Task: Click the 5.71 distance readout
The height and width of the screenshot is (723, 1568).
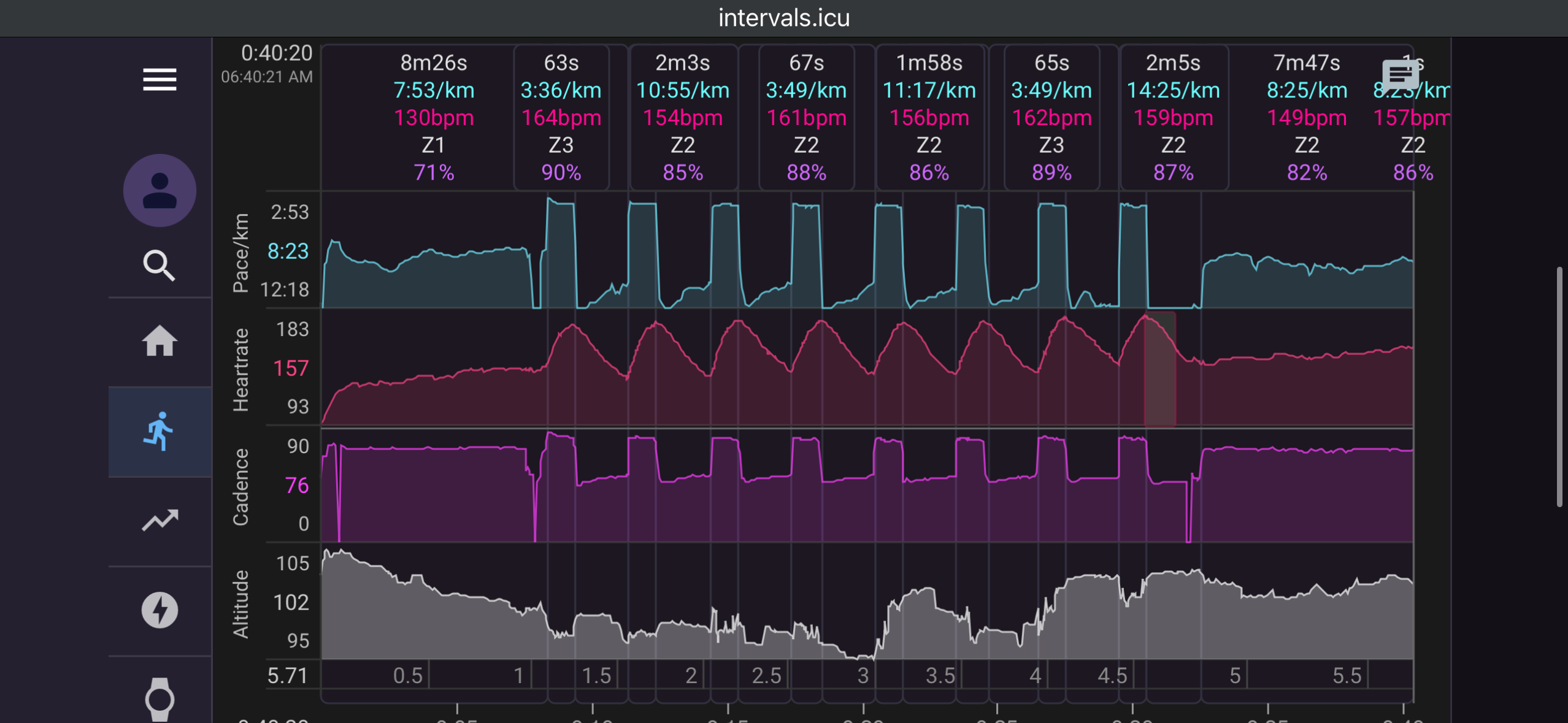Action: [x=287, y=675]
